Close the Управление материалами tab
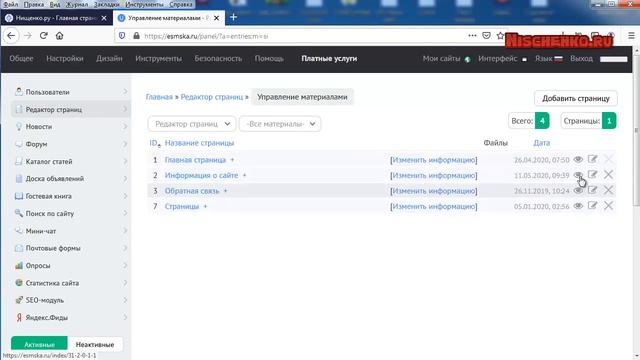The height and width of the screenshot is (360, 640). pos(216,18)
